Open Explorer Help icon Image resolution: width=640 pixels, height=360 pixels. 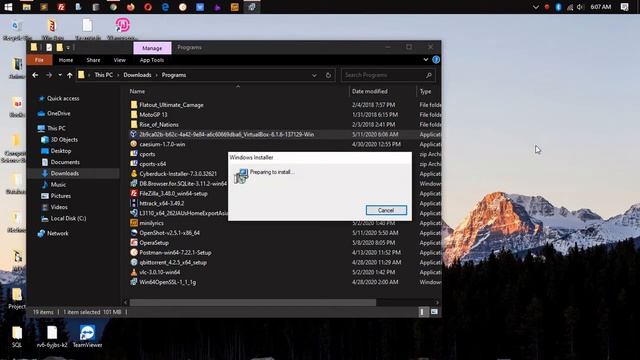(436, 60)
